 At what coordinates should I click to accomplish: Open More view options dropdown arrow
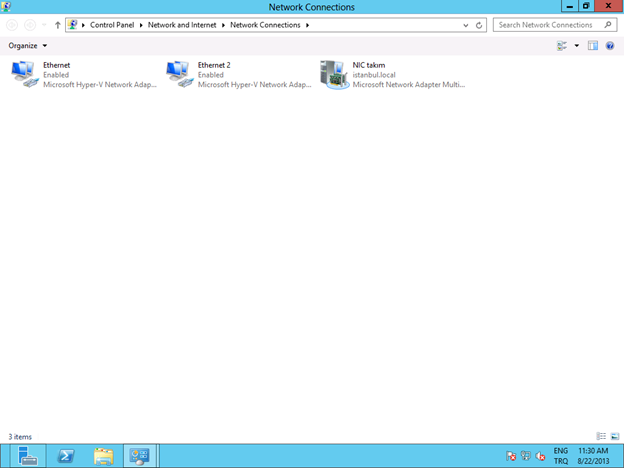576,46
